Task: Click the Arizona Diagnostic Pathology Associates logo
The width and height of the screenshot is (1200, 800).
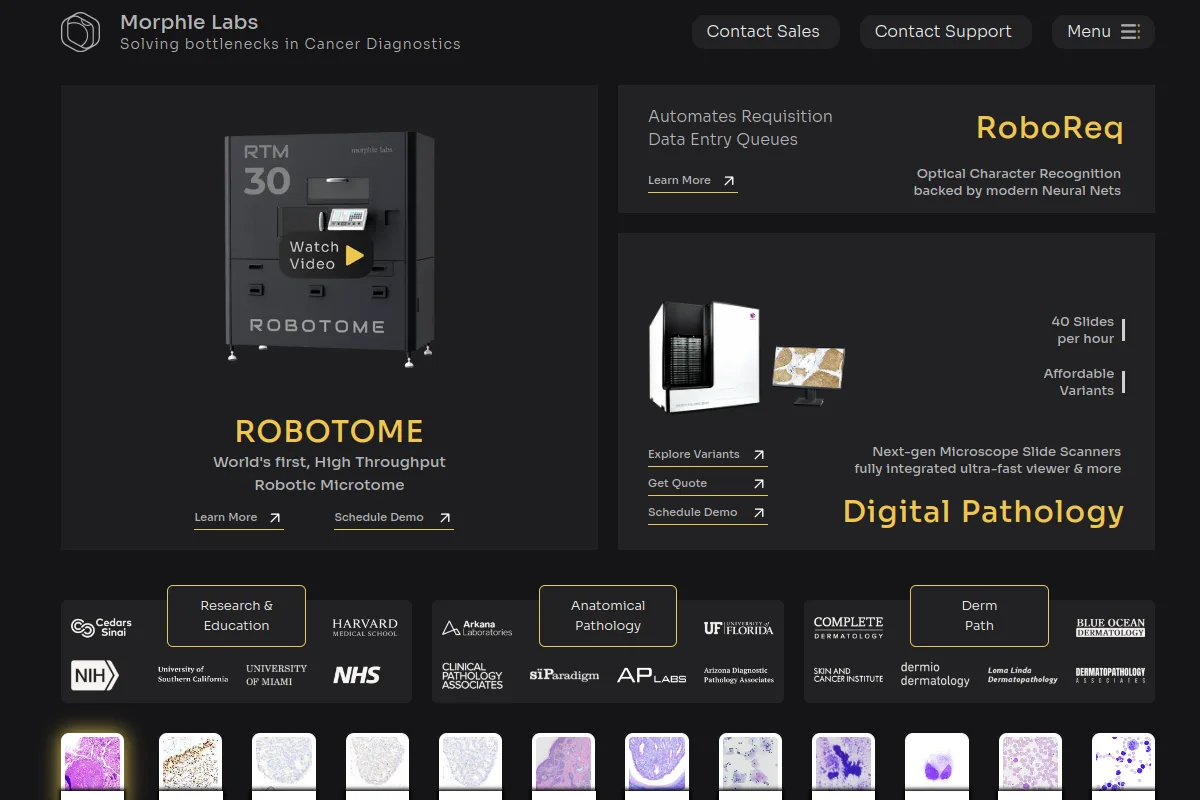Action: (738, 675)
